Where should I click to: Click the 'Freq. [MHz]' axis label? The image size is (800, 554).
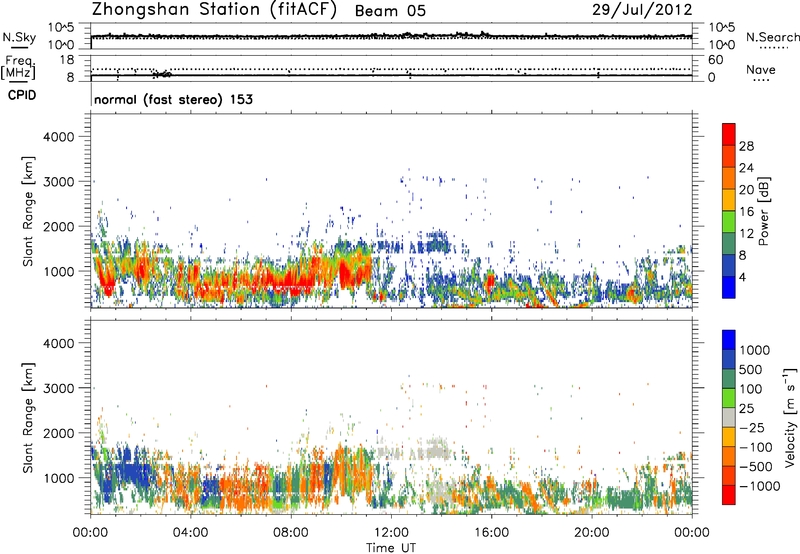pos(18,67)
